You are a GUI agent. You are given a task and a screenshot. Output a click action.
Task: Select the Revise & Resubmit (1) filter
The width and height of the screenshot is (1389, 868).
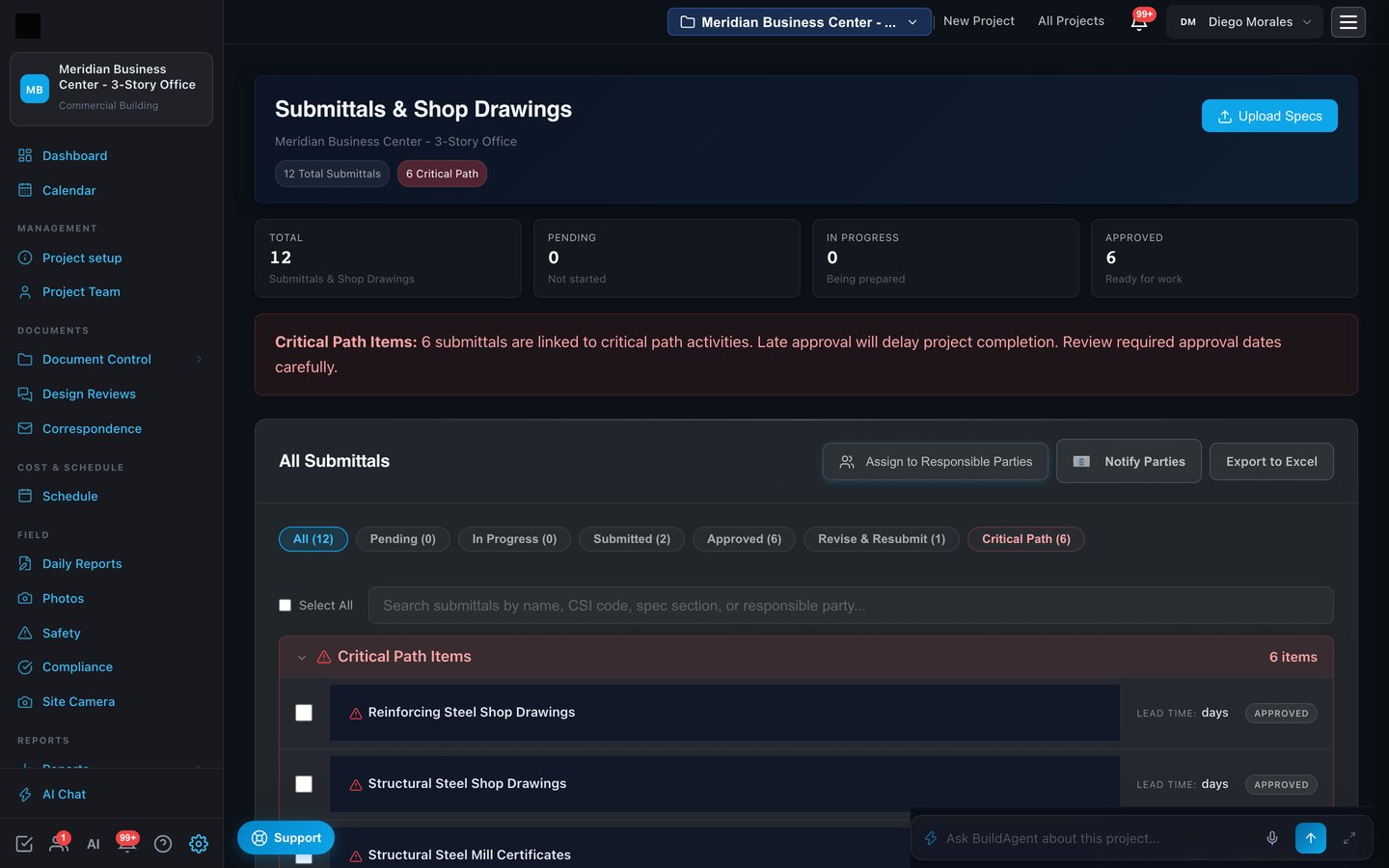[882, 539]
